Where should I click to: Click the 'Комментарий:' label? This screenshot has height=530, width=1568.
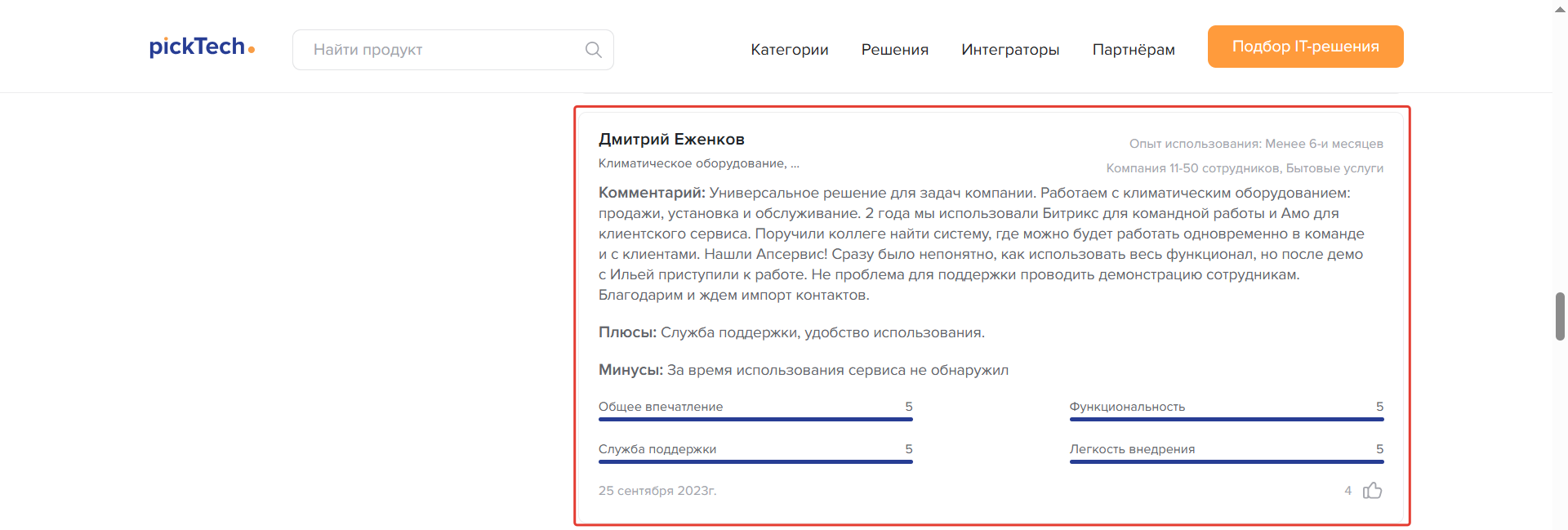point(652,193)
